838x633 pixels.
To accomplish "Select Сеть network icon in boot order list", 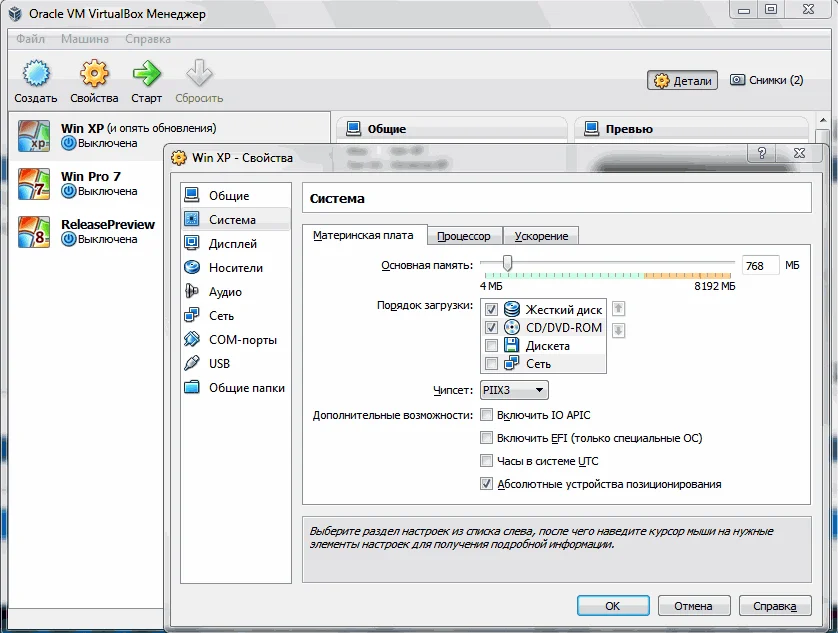I will [512, 364].
